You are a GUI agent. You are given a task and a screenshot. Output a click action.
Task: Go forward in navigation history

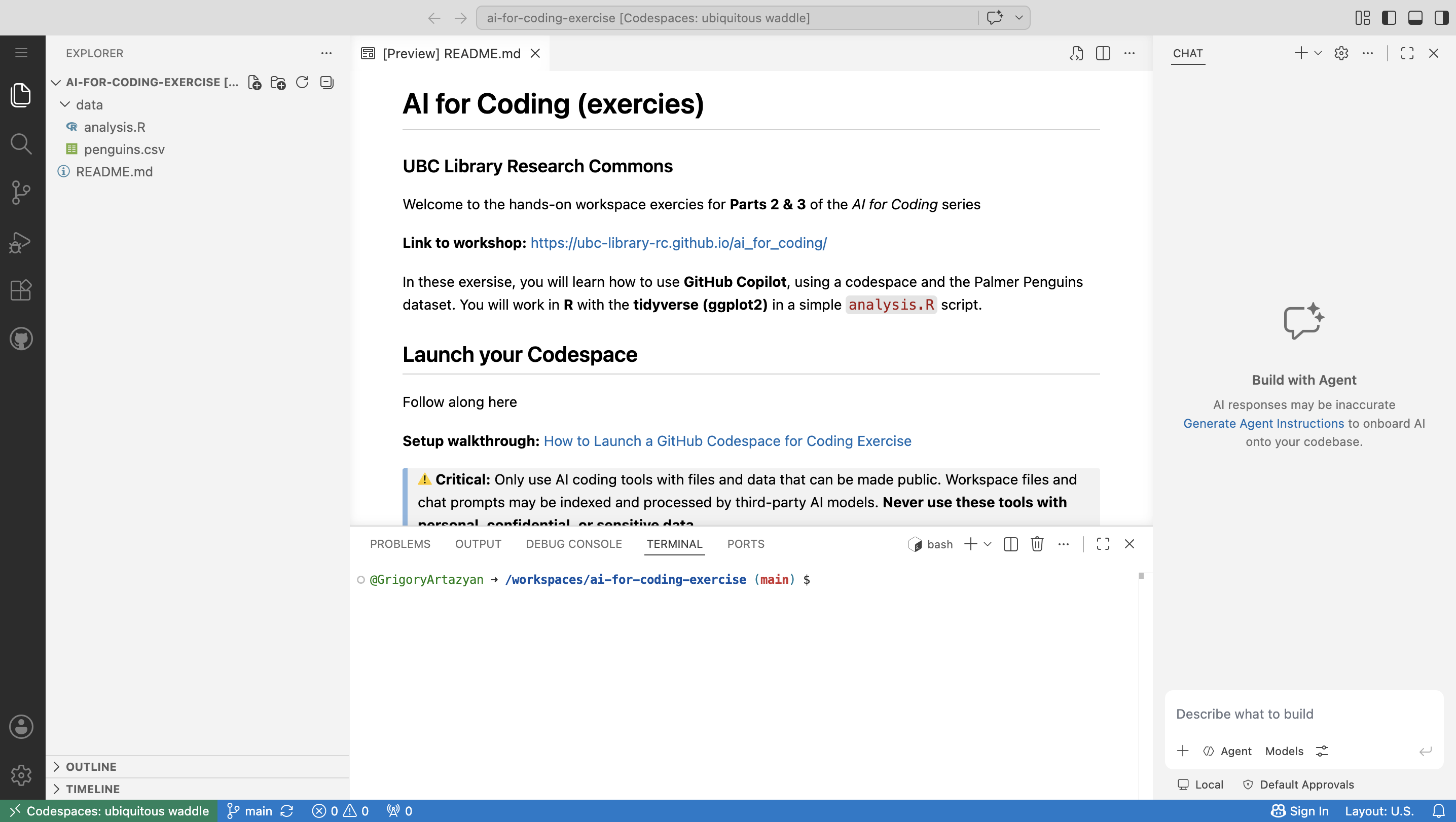pyautogui.click(x=461, y=18)
